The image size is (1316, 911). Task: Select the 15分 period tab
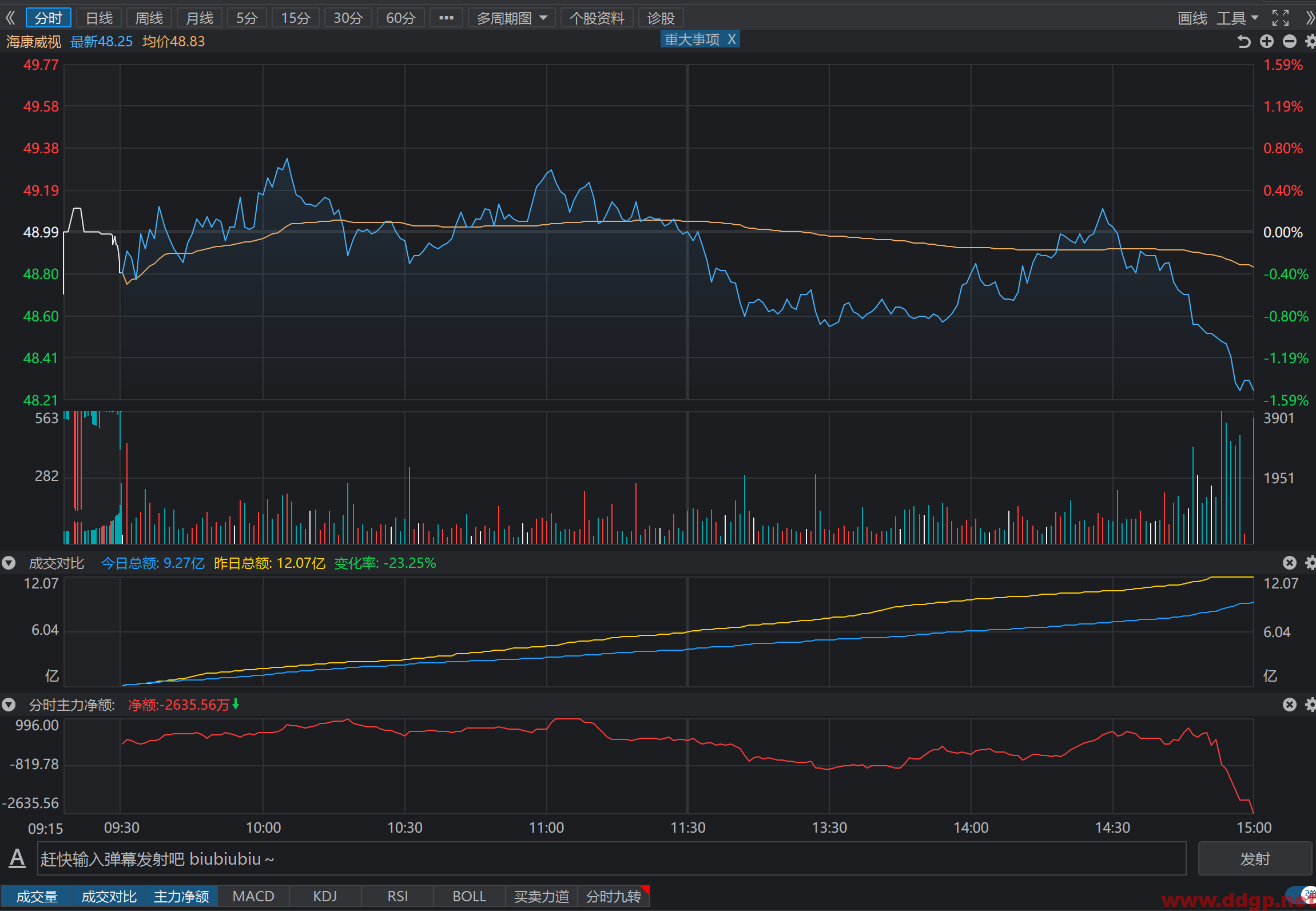(296, 18)
